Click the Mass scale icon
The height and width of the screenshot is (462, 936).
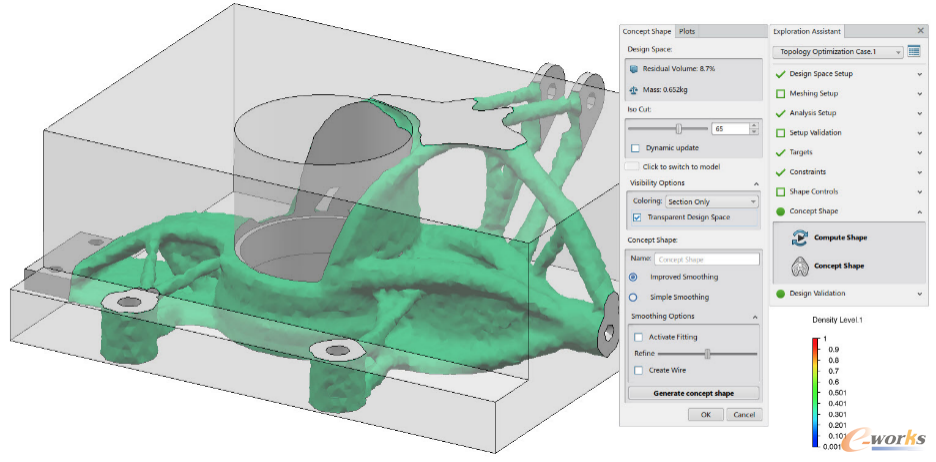click(x=634, y=90)
